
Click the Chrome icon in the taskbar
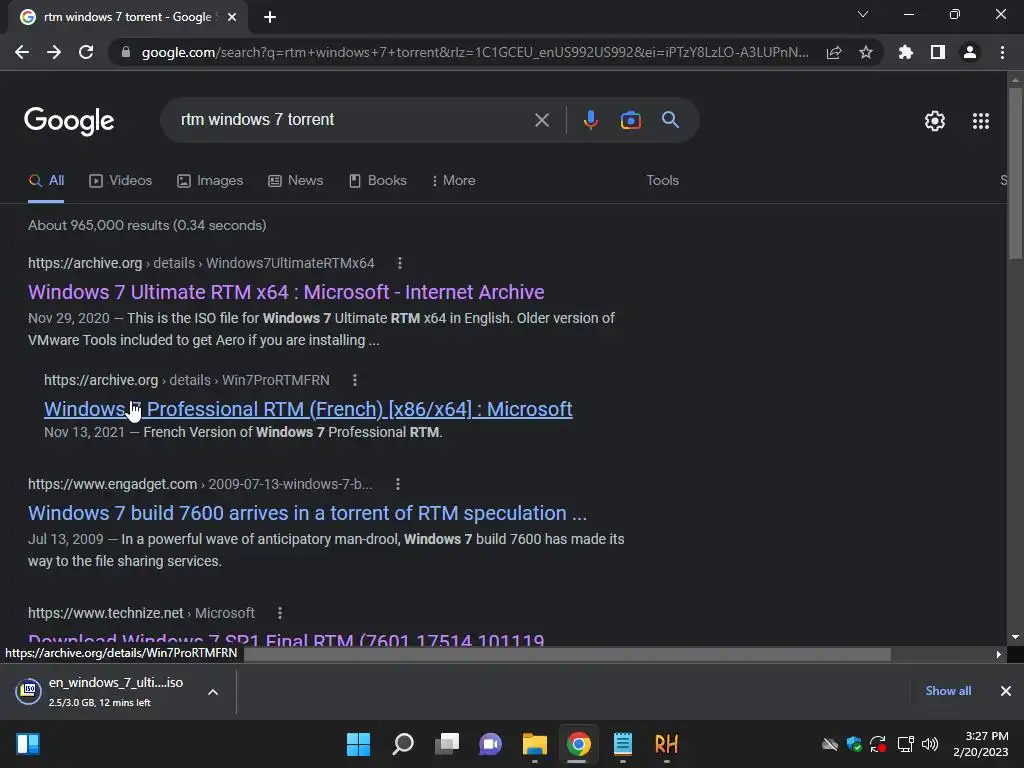click(x=579, y=744)
